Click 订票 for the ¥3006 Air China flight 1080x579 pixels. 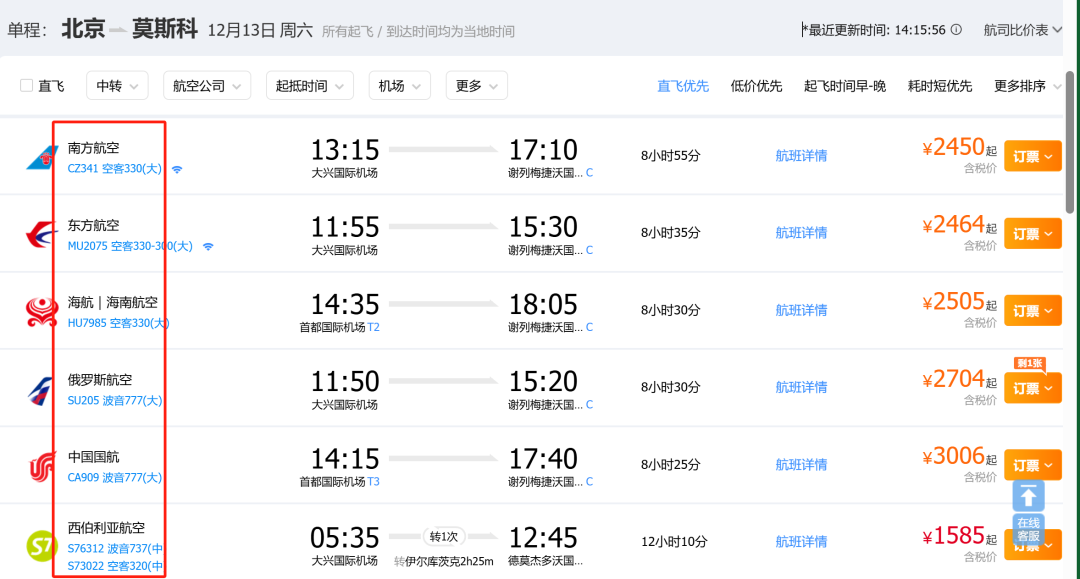coord(1032,465)
